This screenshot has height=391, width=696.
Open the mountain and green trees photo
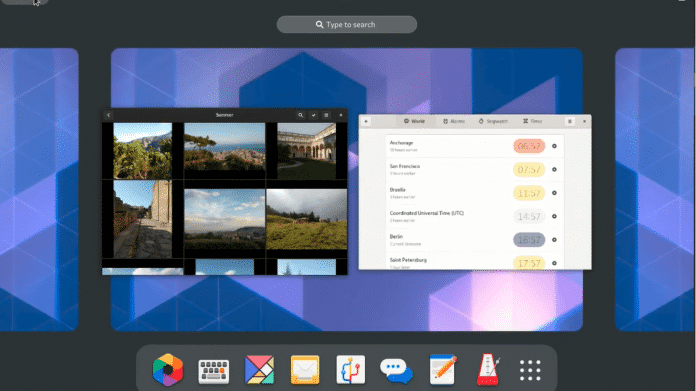tap(142, 151)
